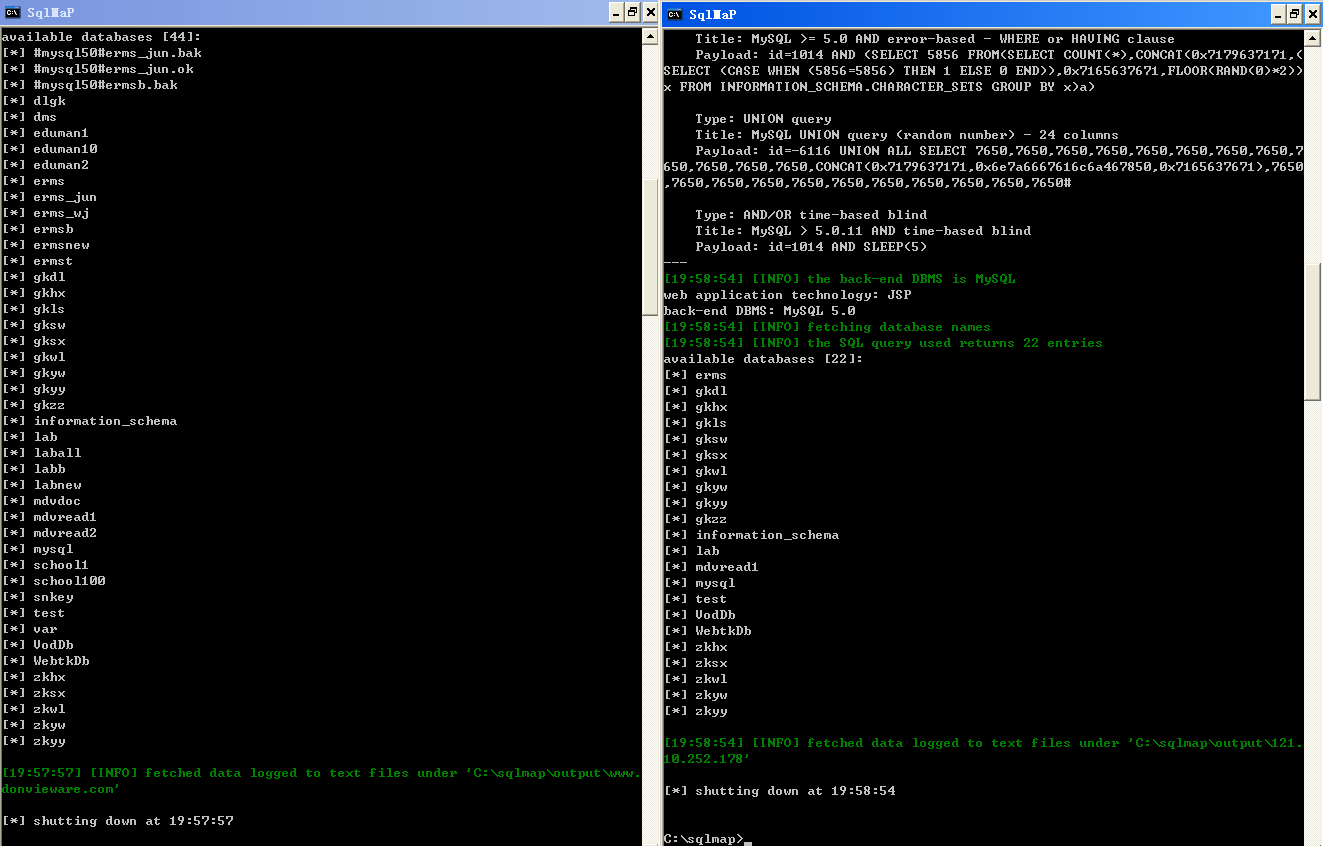Click the 'snkey' database line
Screen dimensions: 1323x846
coord(53,597)
